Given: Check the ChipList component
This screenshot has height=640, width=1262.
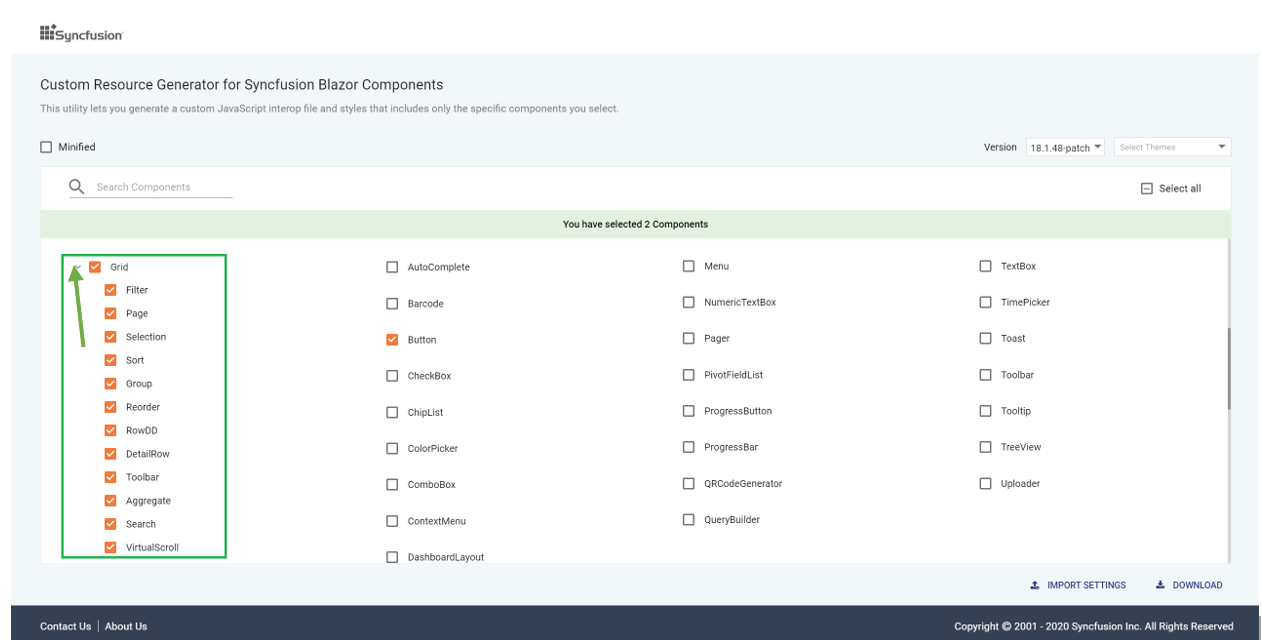Looking at the screenshot, I should (392, 412).
